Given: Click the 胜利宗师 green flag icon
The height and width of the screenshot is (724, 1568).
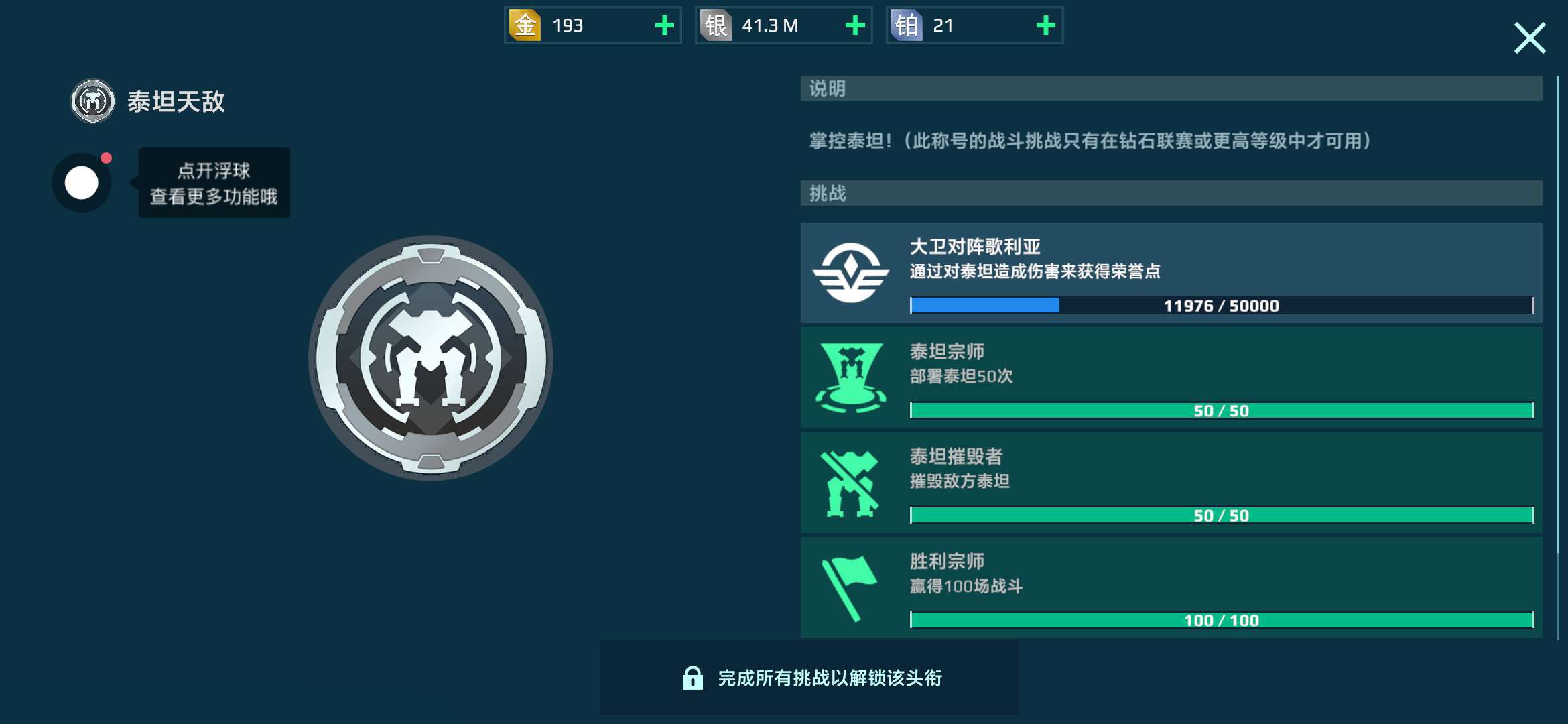Looking at the screenshot, I should pos(849,588).
